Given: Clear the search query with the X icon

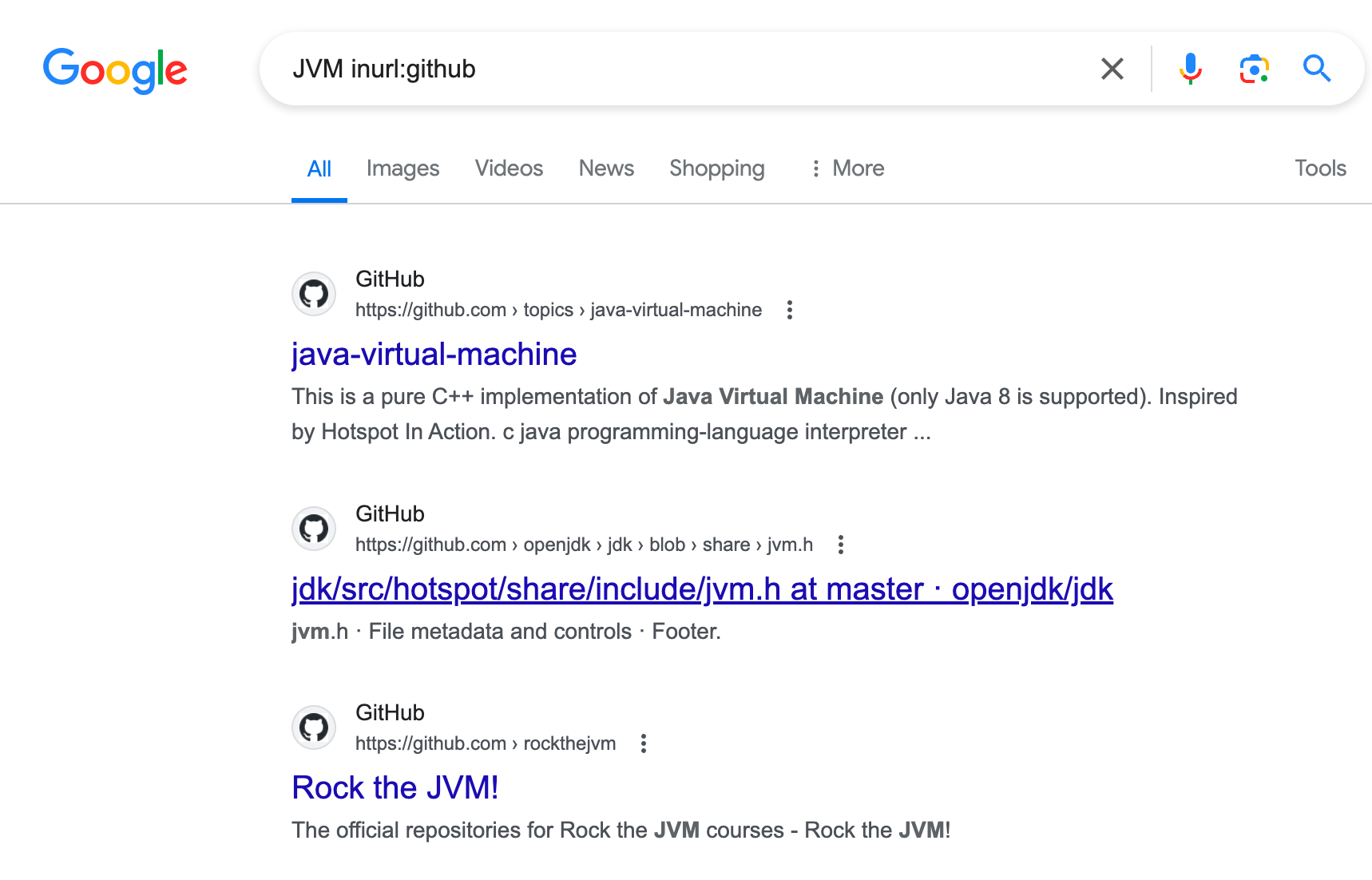Looking at the screenshot, I should click(1112, 69).
